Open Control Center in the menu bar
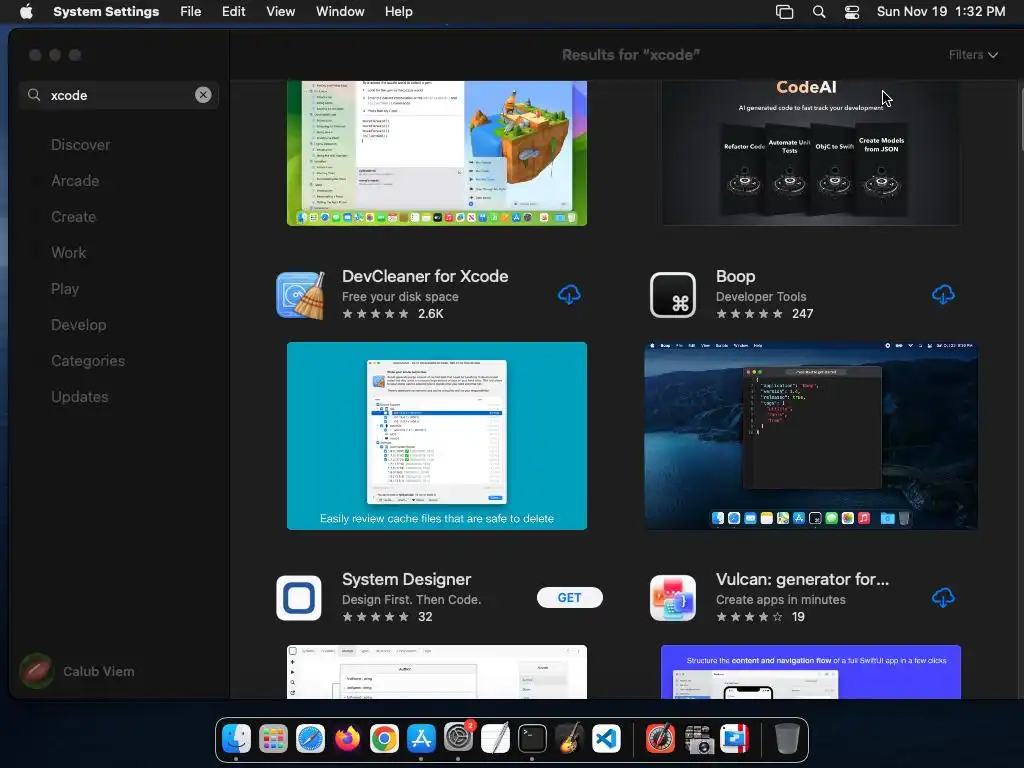The width and height of the screenshot is (1024, 768). click(852, 12)
